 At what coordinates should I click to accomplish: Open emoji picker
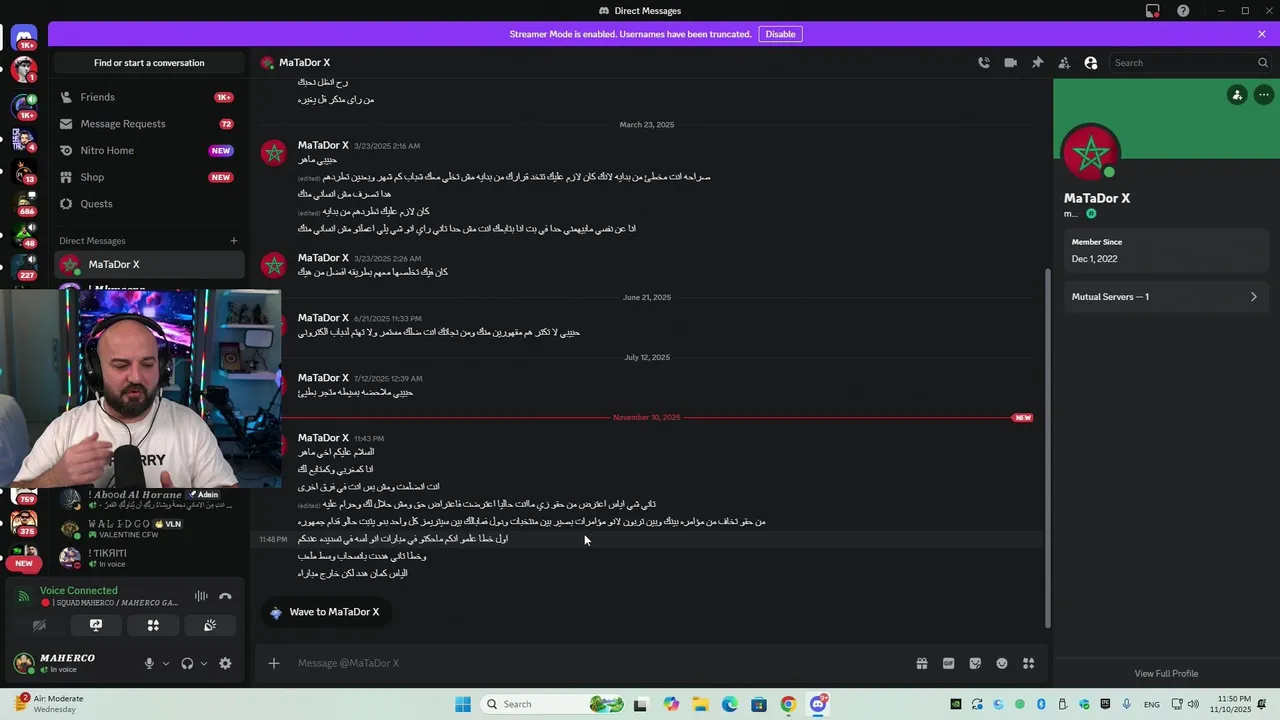tap(1002, 663)
